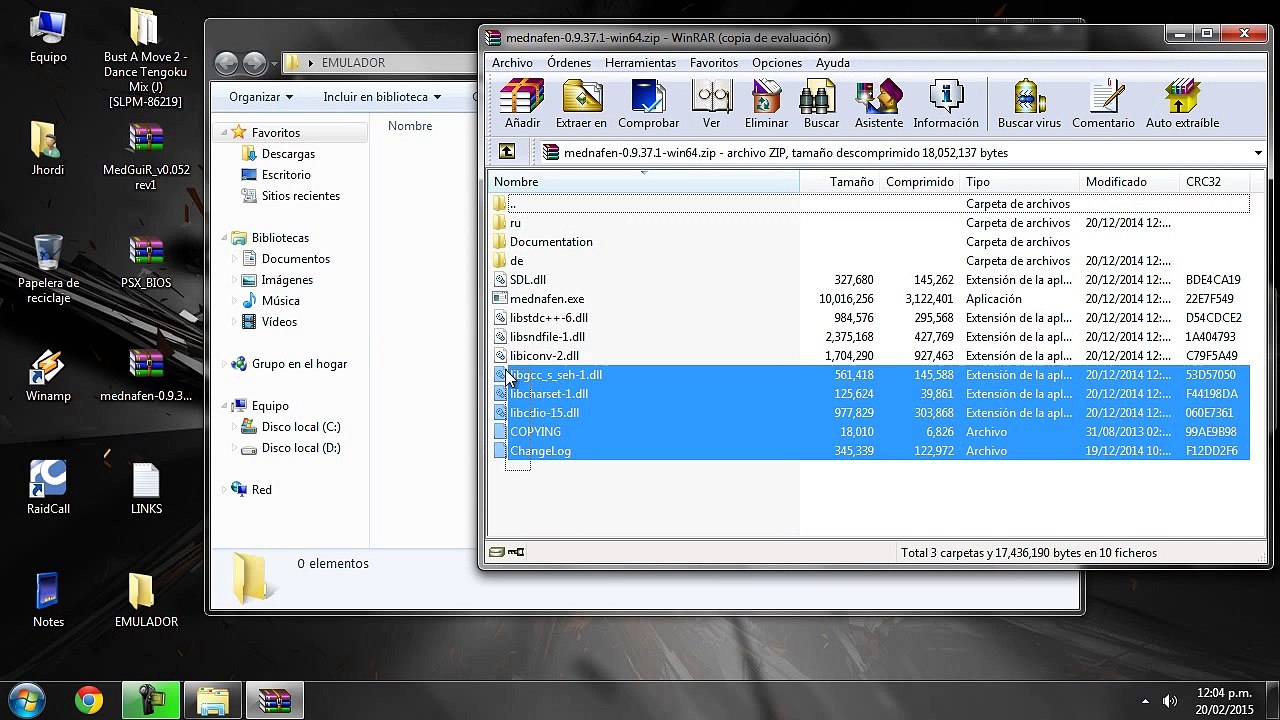
Task: Select the Papelera de reciclaje desktop icon
Action: click(x=48, y=268)
